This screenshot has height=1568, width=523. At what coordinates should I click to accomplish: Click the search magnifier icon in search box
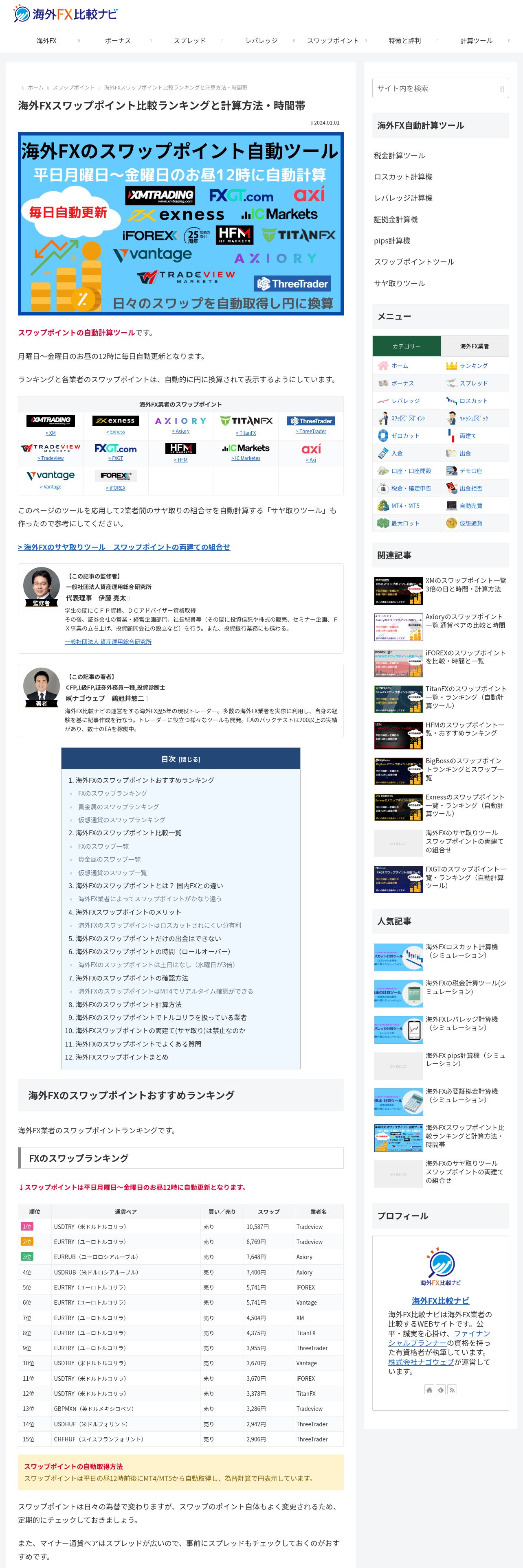point(502,89)
